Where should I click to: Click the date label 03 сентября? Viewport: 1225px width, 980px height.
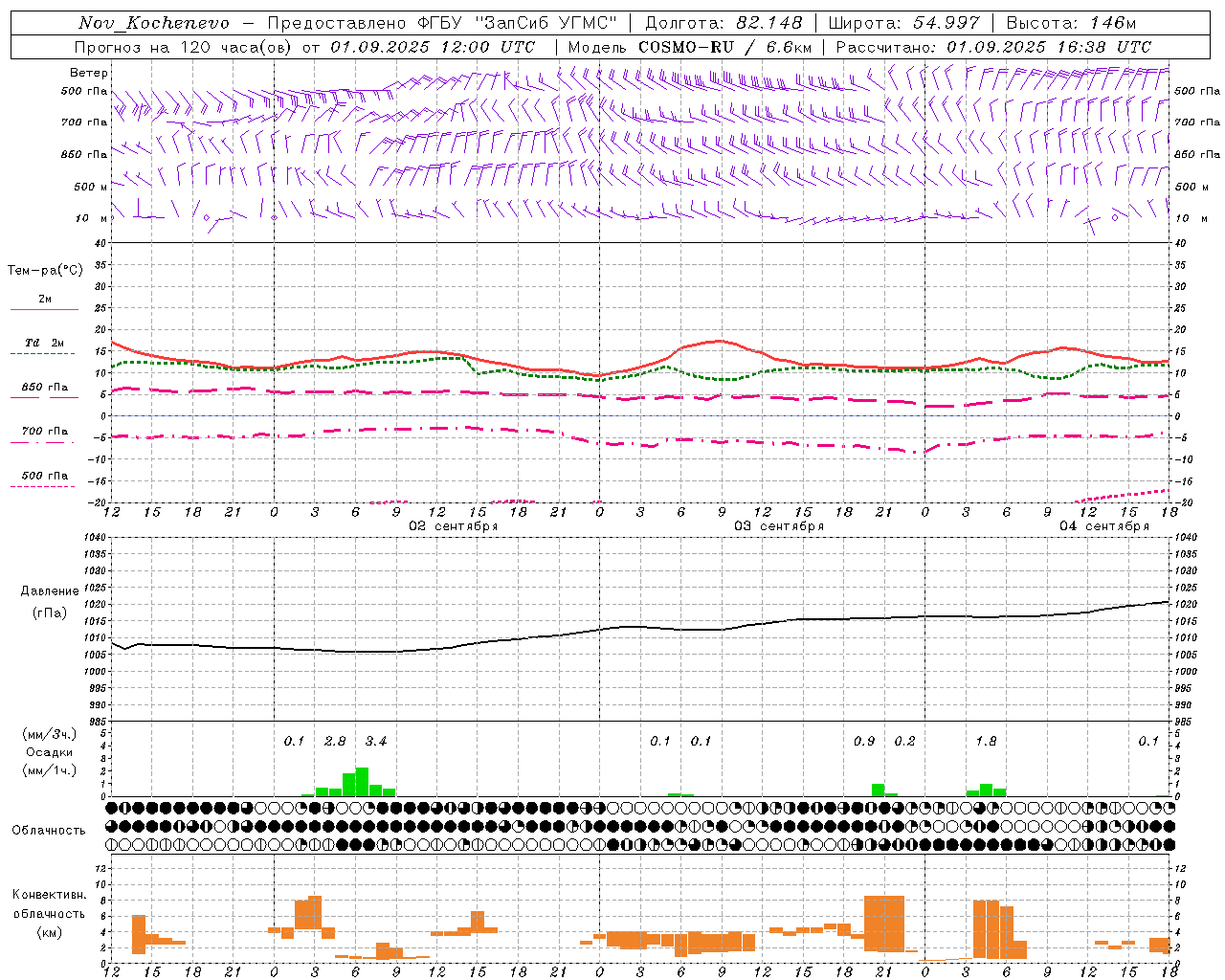point(779,526)
